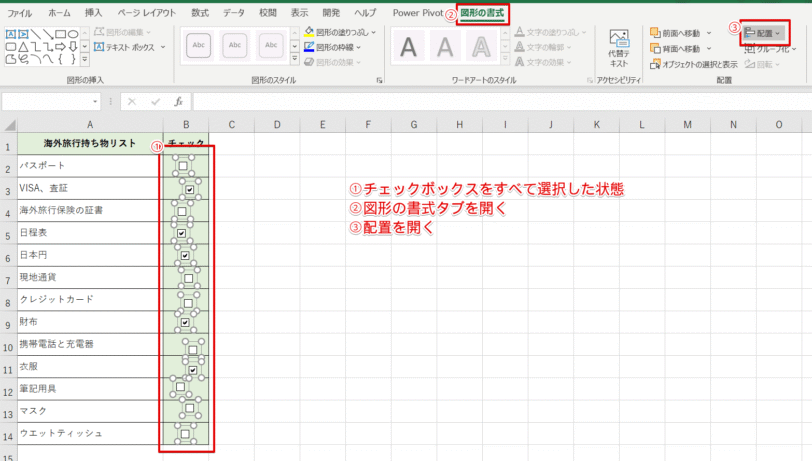Open the ファイル tab
This screenshot has width=812, height=461.
20,13
